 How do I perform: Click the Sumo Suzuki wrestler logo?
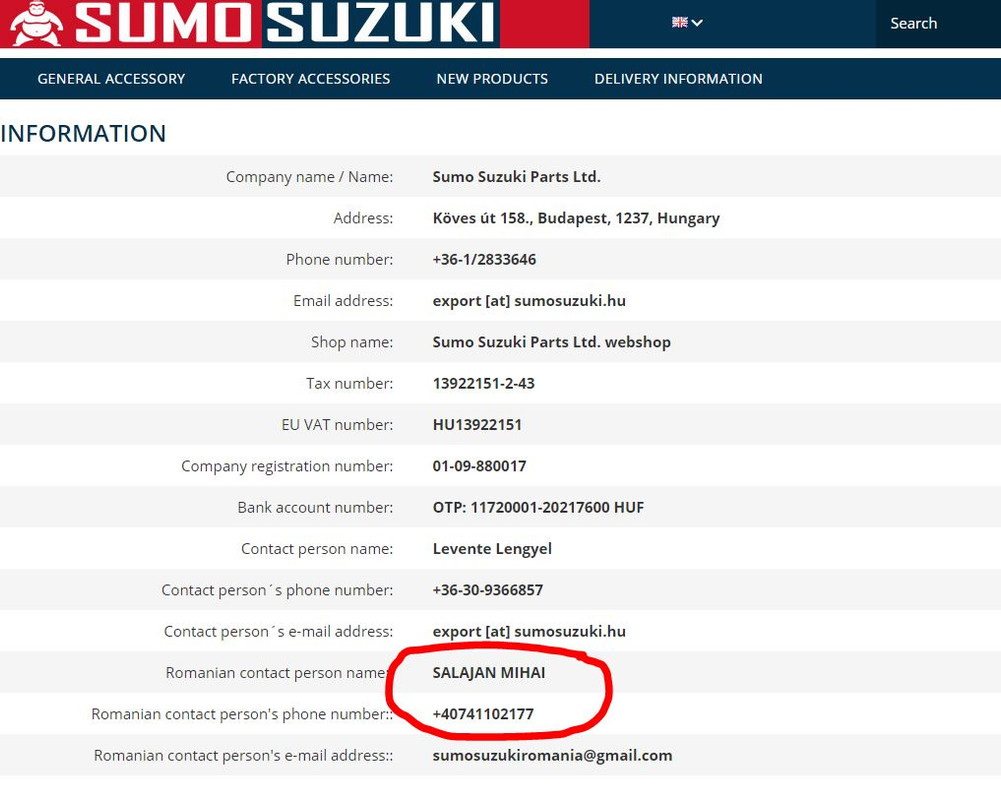pos(36,24)
